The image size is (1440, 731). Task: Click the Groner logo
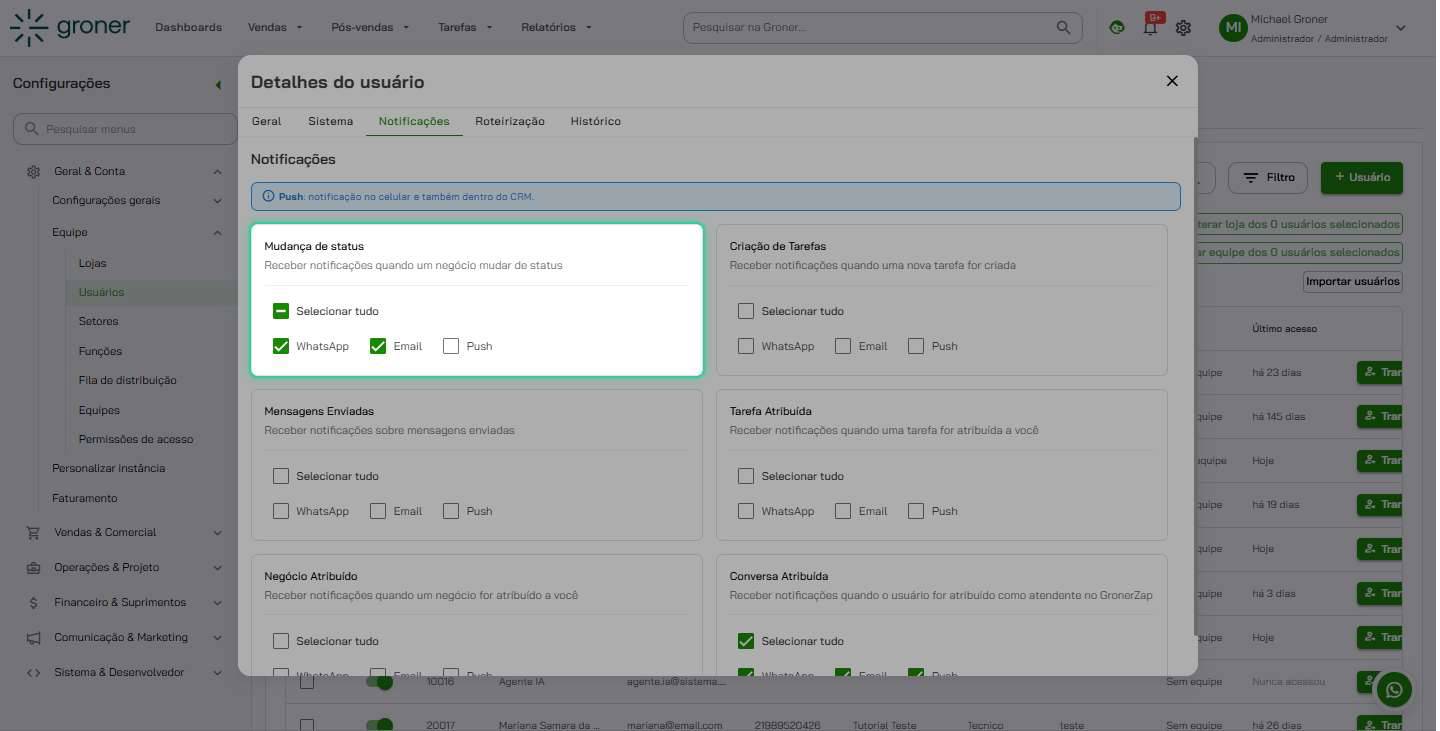[70, 27]
